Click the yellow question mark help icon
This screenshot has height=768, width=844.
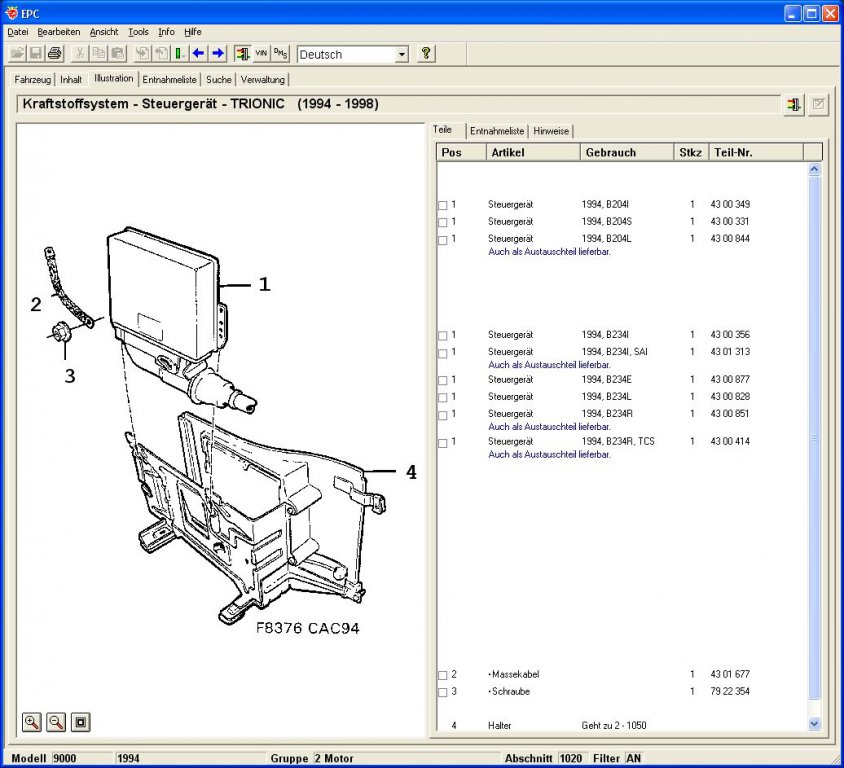(x=425, y=53)
